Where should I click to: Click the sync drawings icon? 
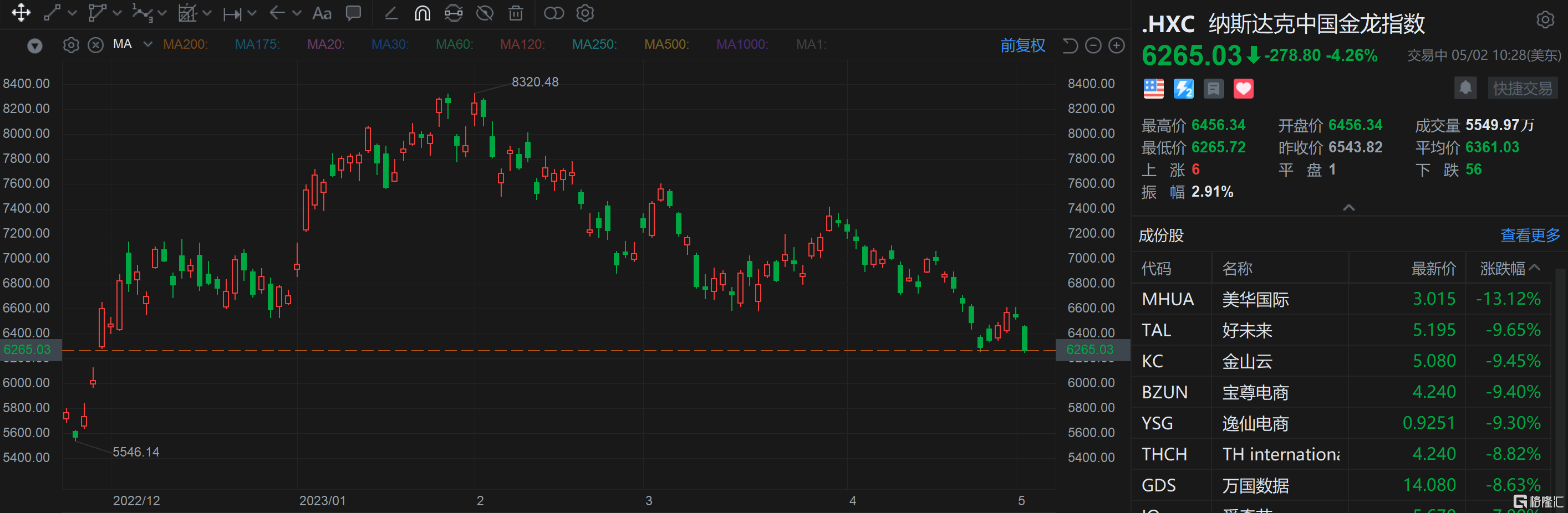pos(454,13)
